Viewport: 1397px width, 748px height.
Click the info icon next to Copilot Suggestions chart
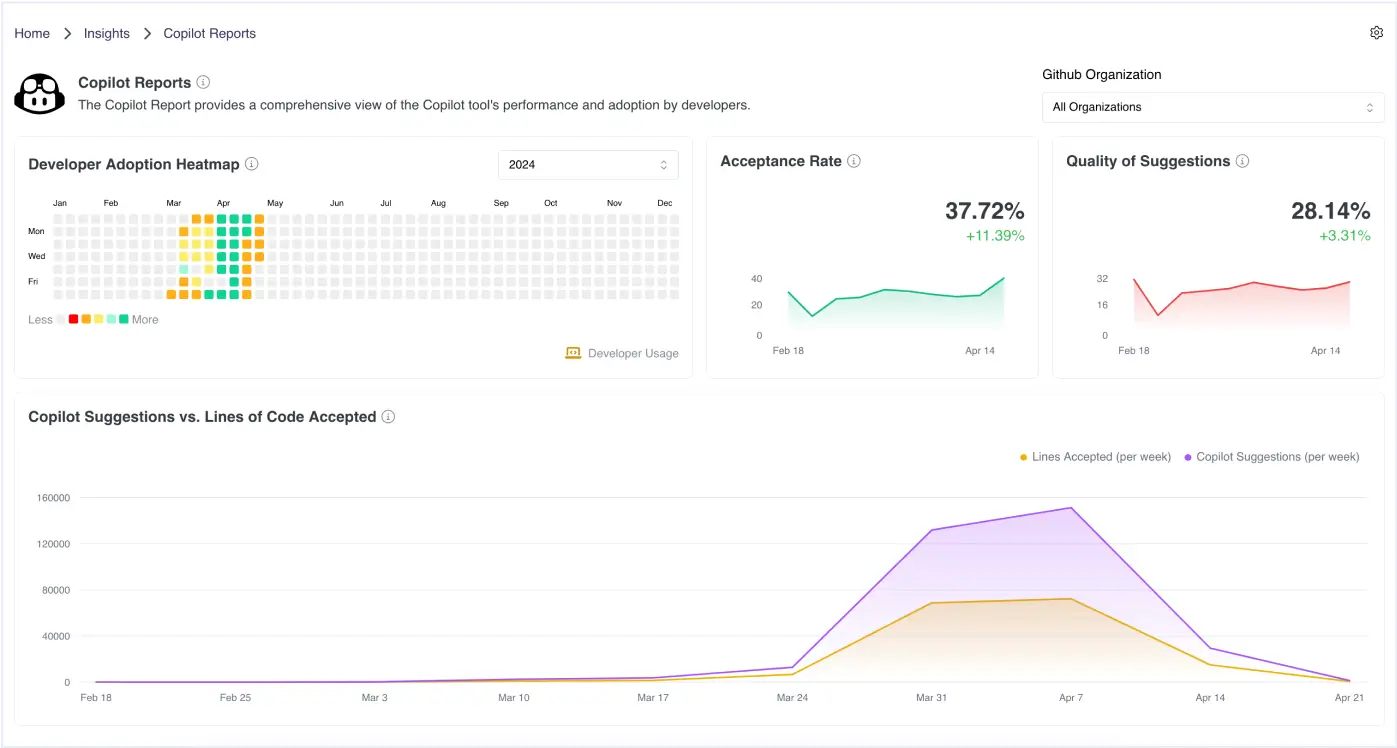click(388, 417)
